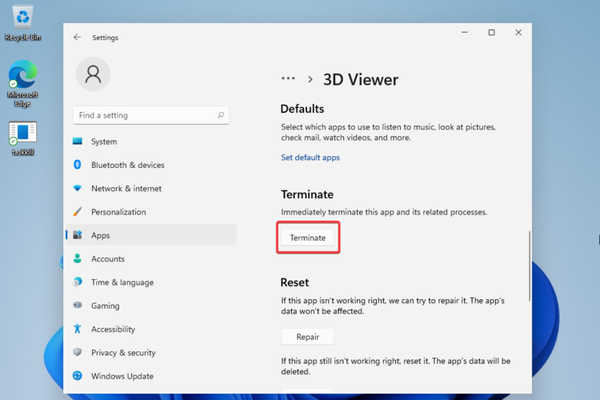Open the Apps settings category

[100, 235]
